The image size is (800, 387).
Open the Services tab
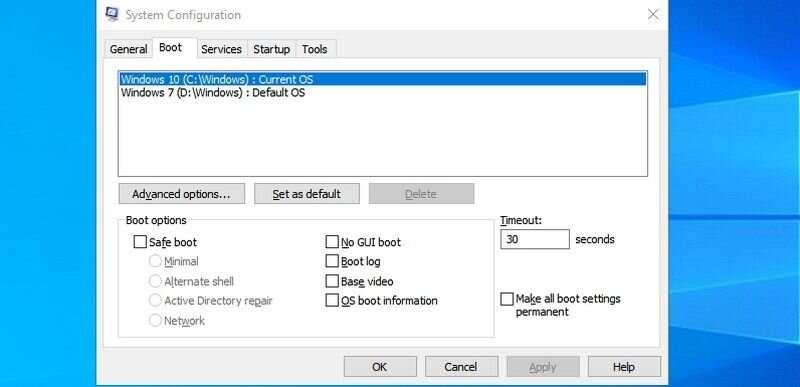coord(221,49)
